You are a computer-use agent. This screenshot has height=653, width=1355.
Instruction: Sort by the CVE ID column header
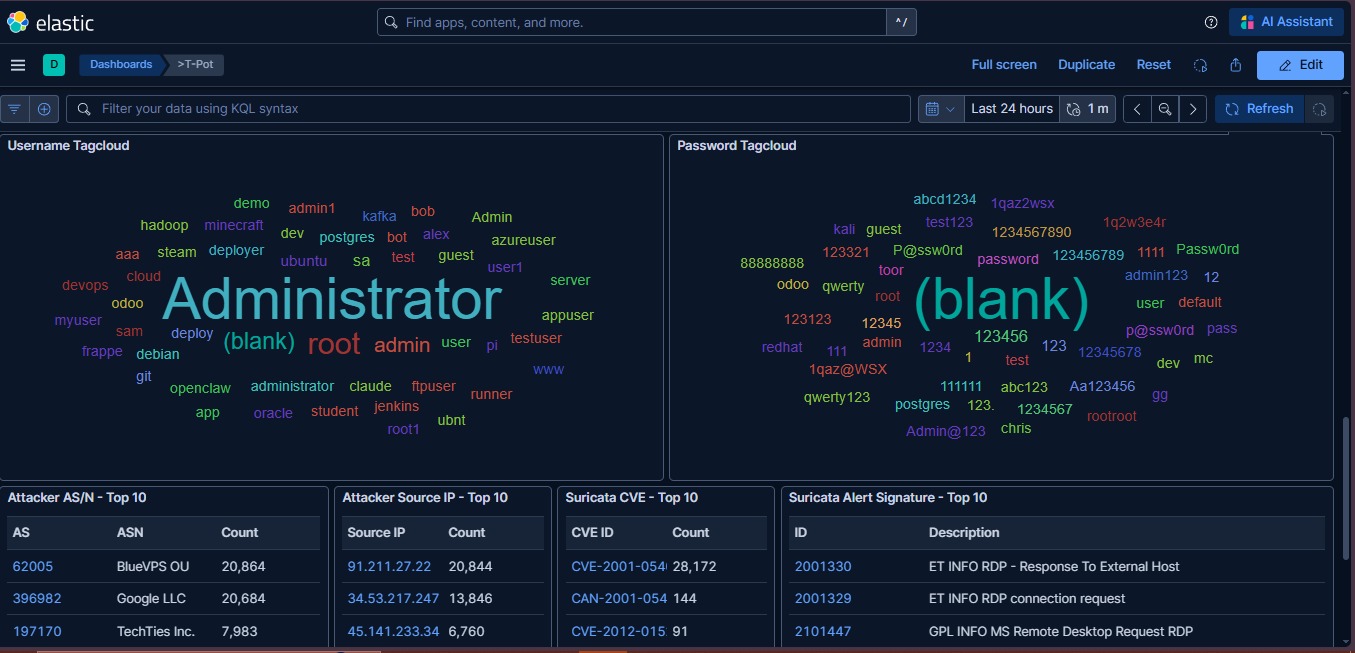point(592,533)
